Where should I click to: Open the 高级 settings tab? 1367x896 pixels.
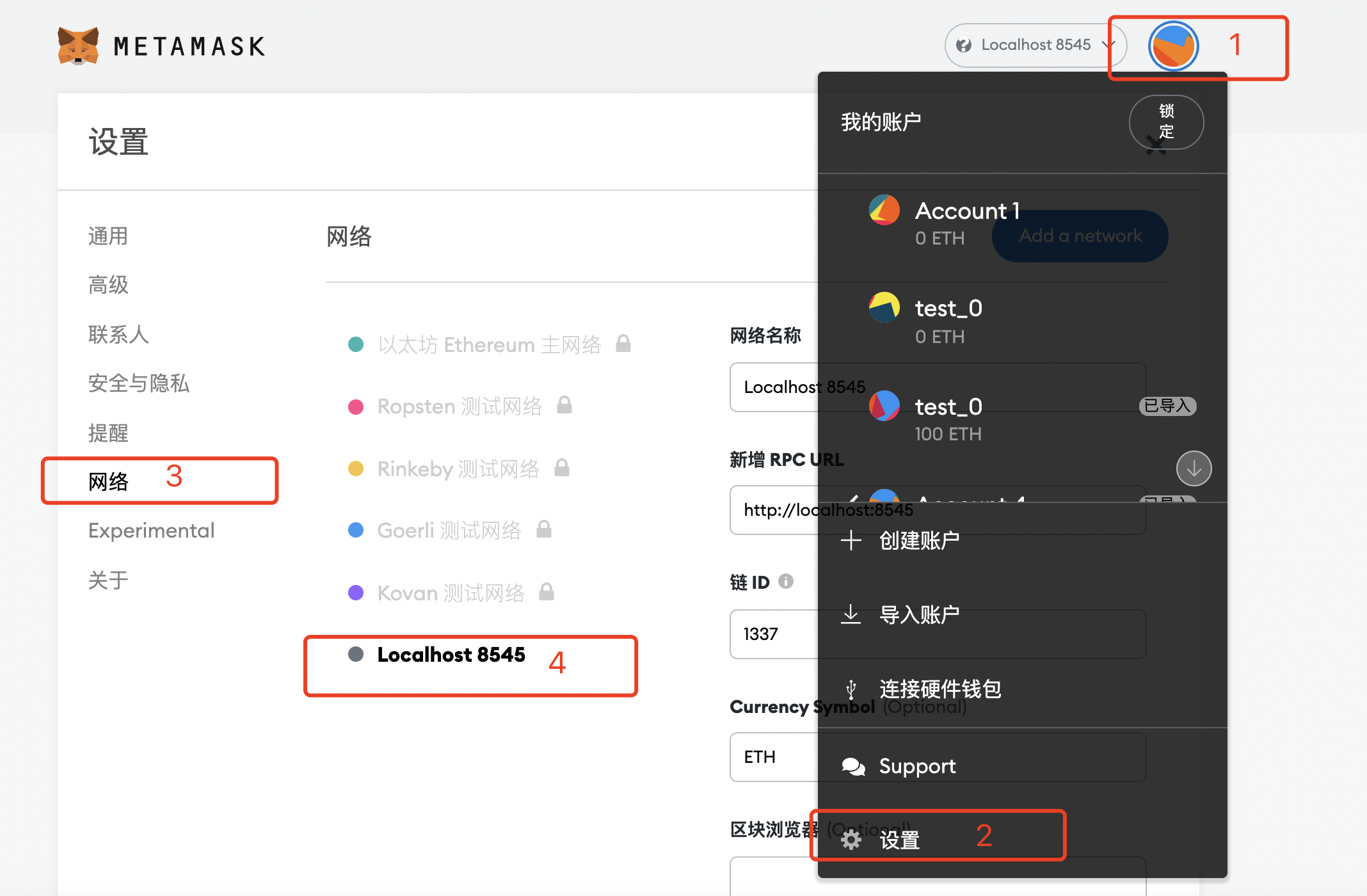[x=108, y=285]
